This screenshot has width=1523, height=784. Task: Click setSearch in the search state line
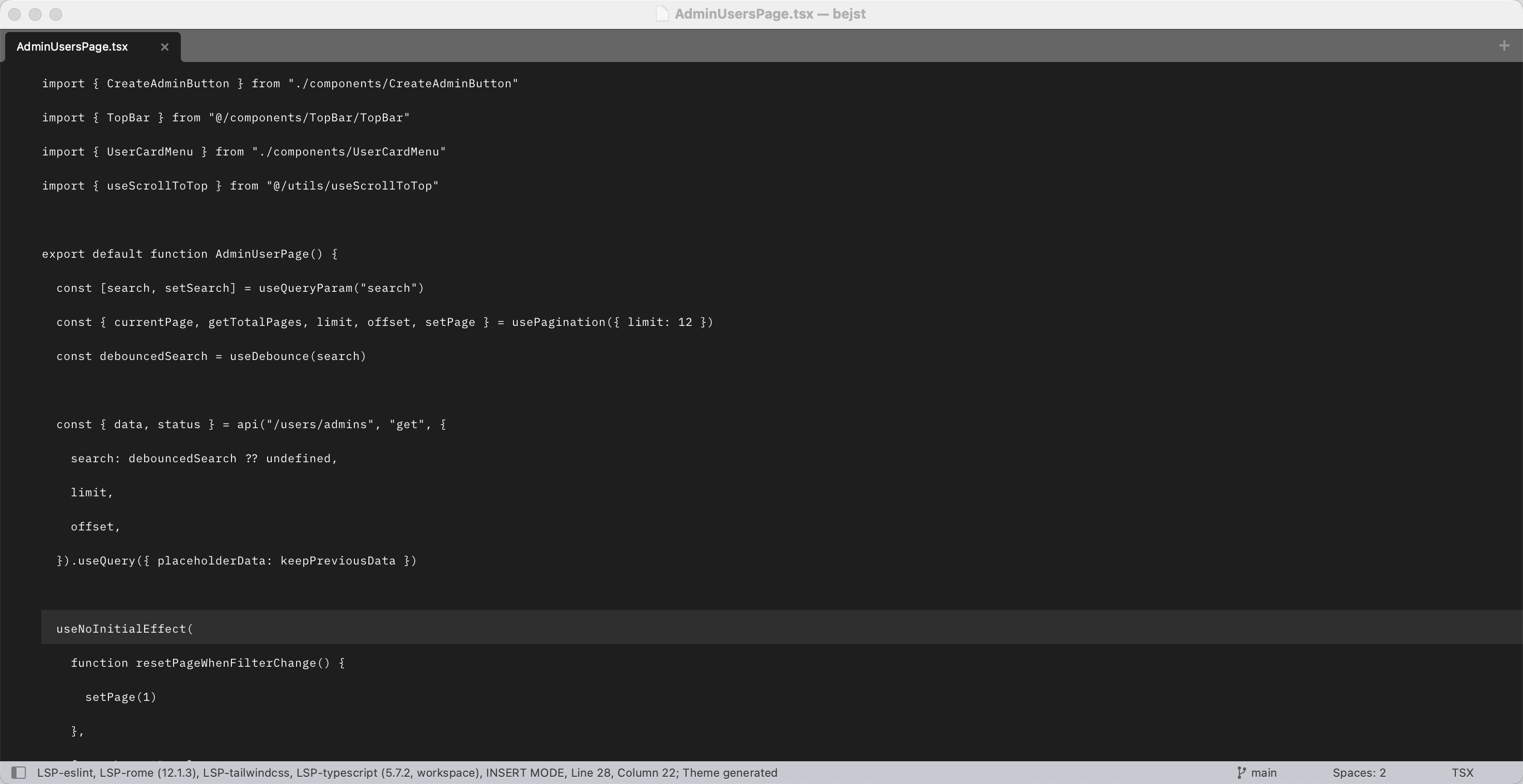click(197, 288)
